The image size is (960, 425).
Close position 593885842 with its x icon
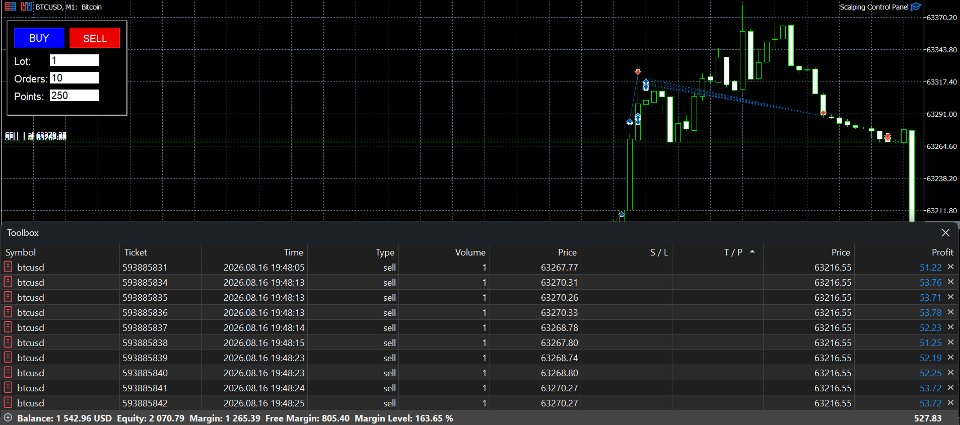[x=950, y=402]
